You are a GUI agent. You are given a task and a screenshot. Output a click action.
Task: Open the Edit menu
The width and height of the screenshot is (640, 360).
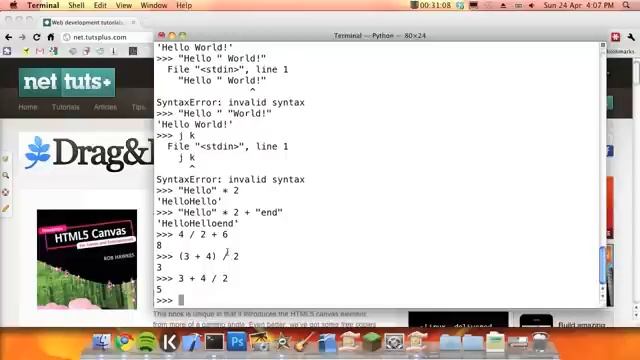100,5
